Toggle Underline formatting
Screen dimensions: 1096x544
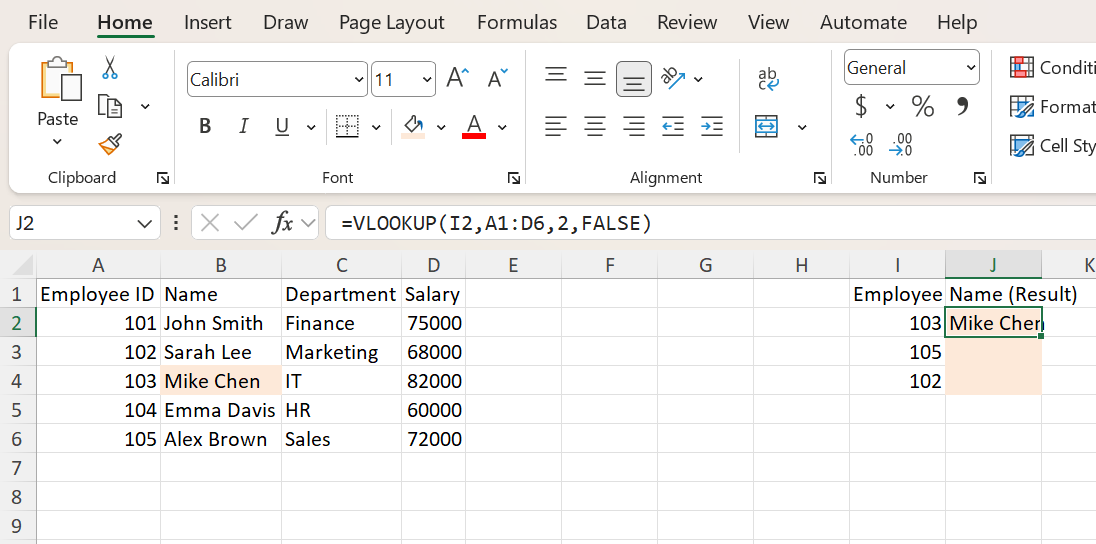[x=282, y=127]
